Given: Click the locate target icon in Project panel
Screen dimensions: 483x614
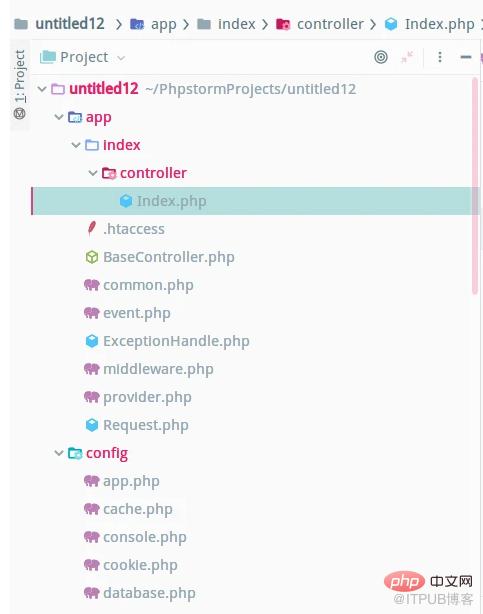Looking at the screenshot, I should 381,57.
